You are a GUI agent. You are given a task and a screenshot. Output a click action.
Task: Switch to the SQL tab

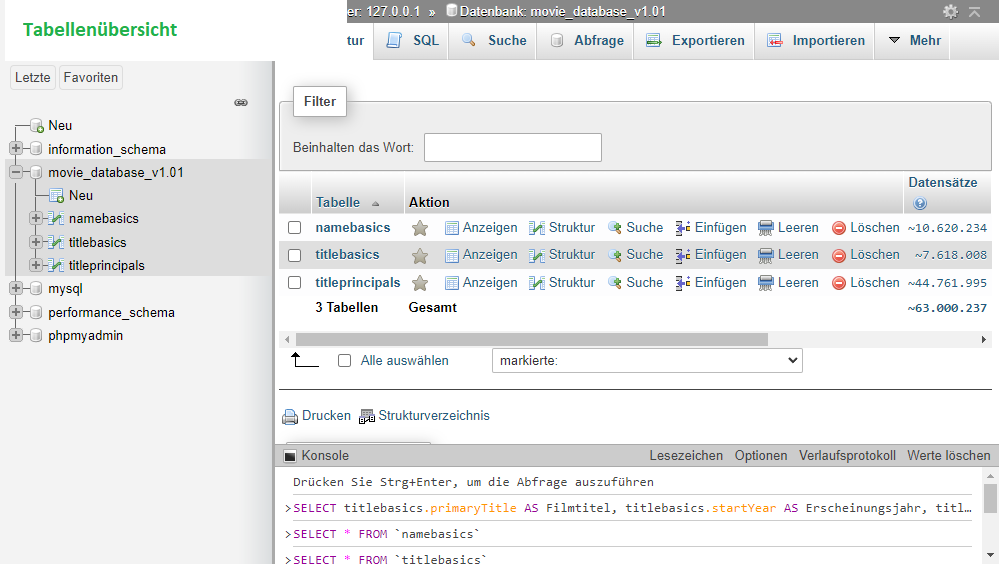413,41
